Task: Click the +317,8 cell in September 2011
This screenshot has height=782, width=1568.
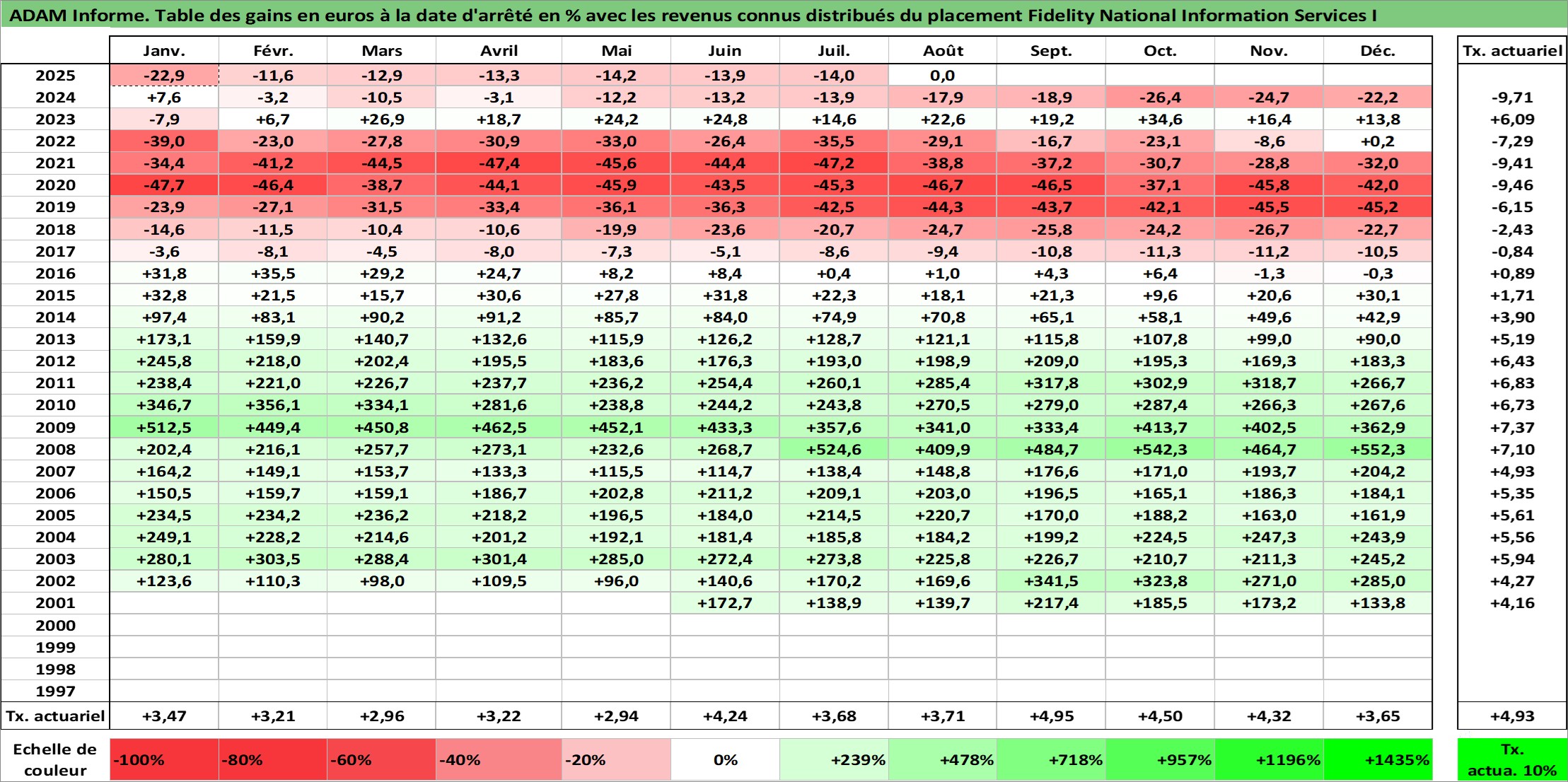Action: (1051, 383)
